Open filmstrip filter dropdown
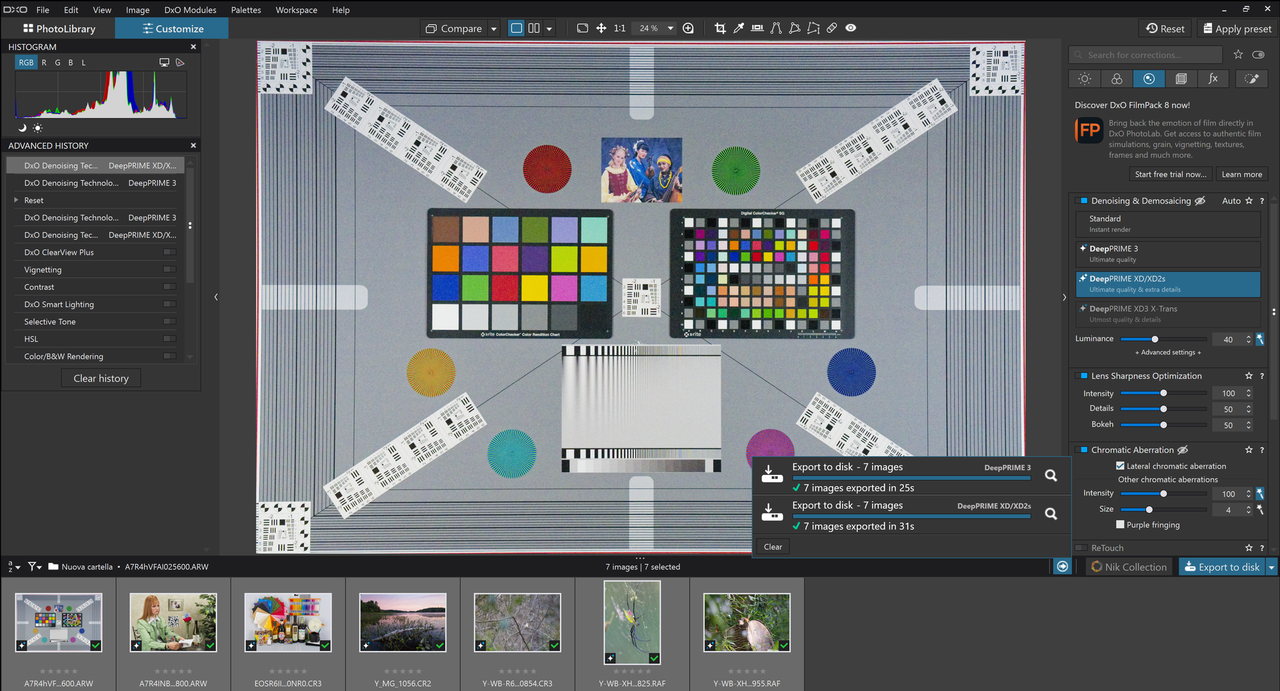The image size is (1280, 691). 35,567
